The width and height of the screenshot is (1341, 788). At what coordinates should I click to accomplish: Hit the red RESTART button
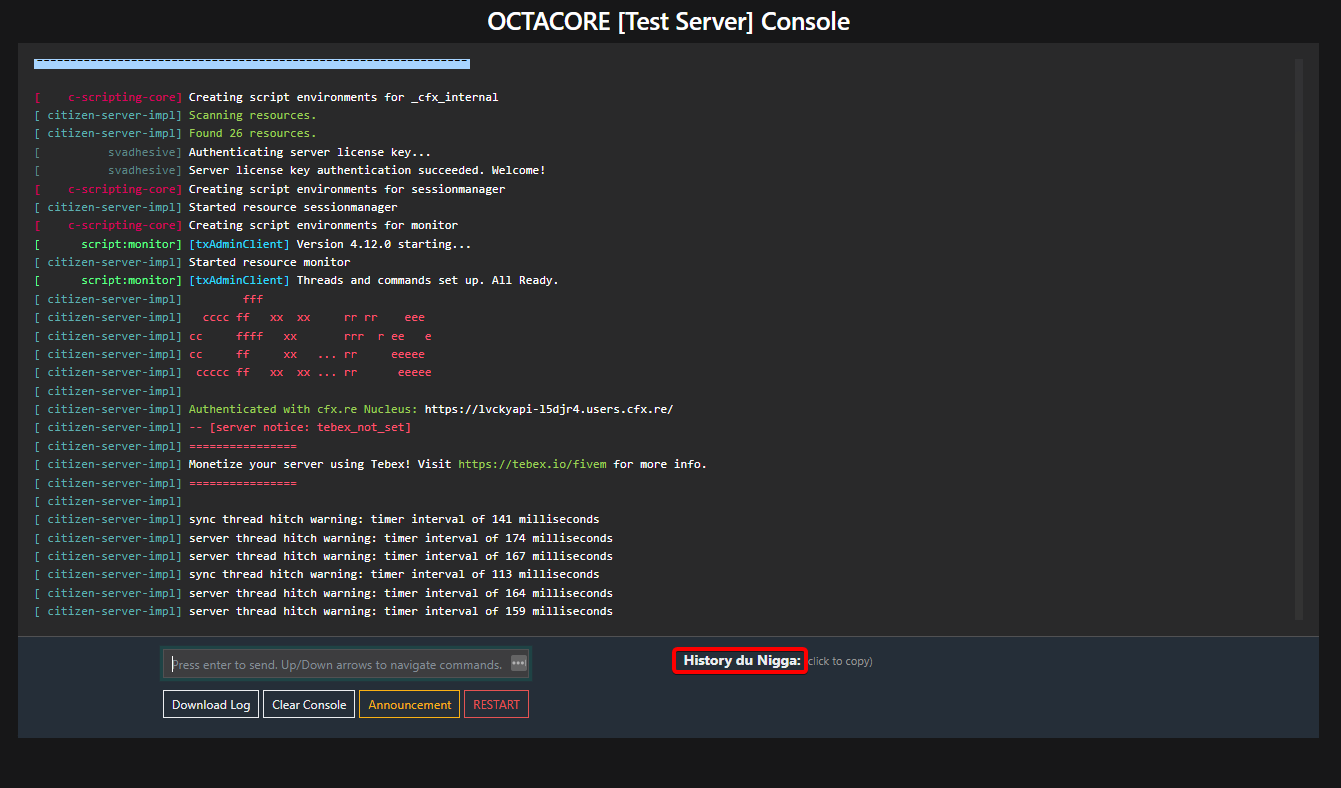click(x=496, y=705)
